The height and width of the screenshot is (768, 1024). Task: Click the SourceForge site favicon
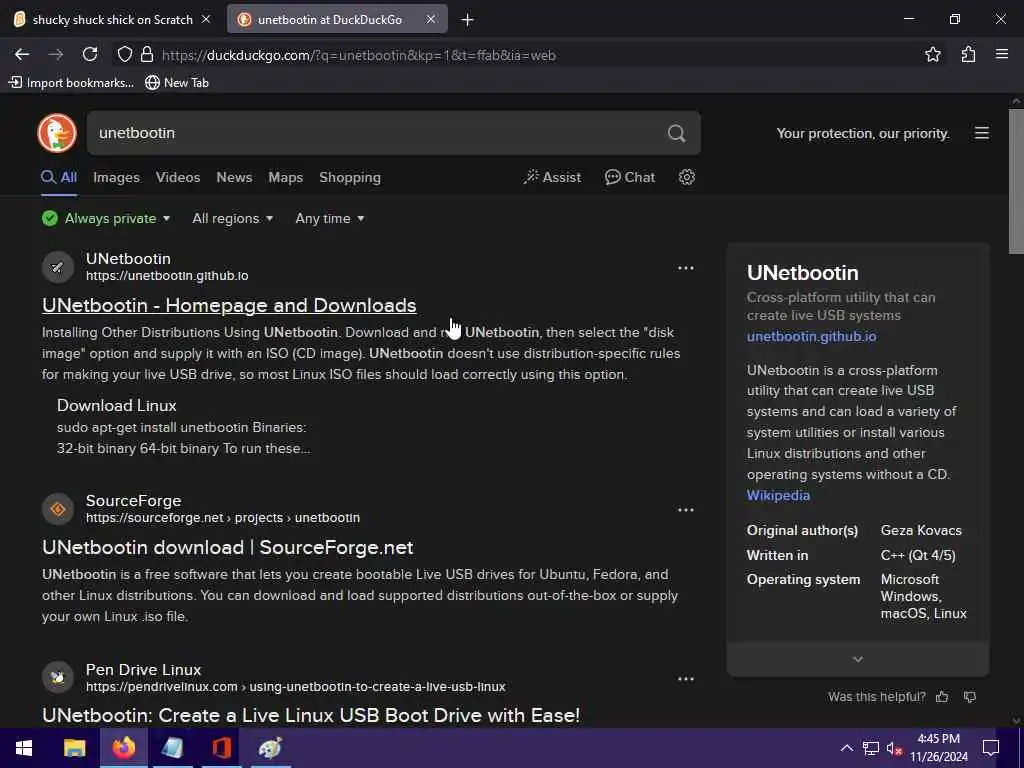pyautogui.click(x=57, y=509)
